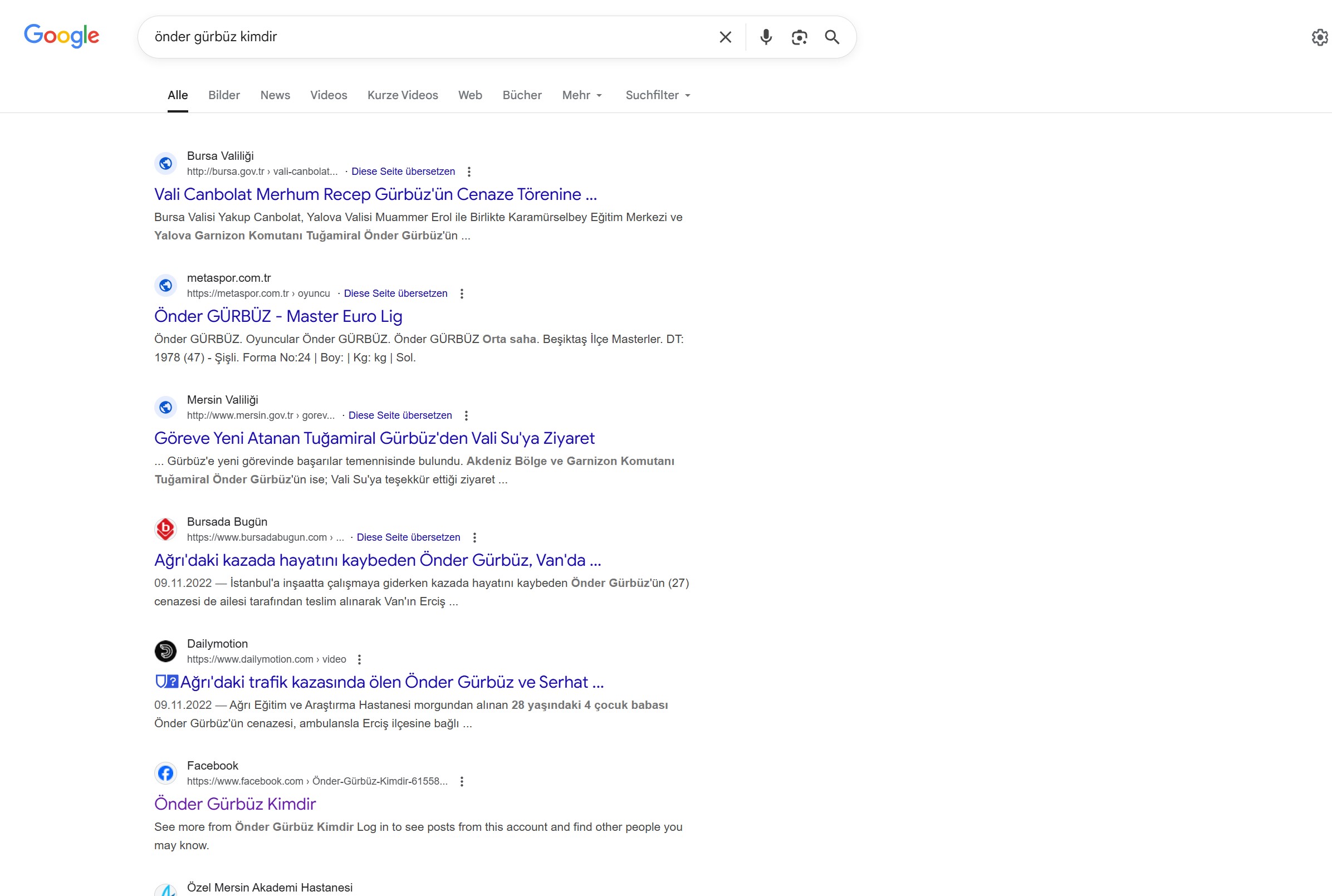This screenshot has width=1332, height=896.
Task: Clear the search query with X
Action: click(x=725, y=37)
